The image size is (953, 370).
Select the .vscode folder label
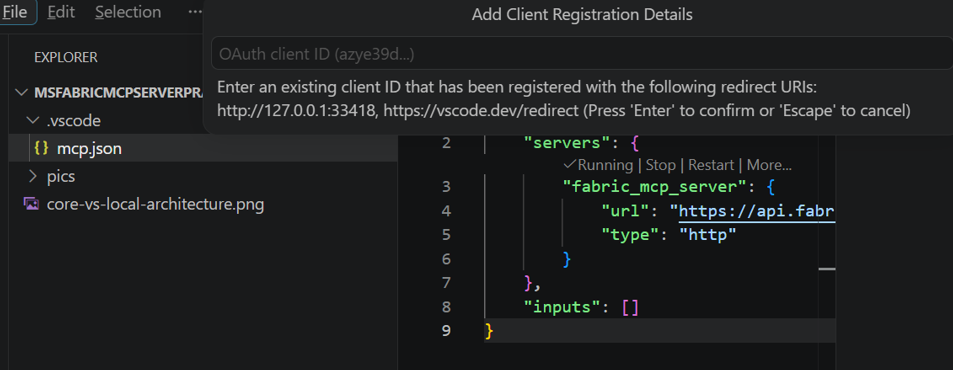(x=74, y=121)
